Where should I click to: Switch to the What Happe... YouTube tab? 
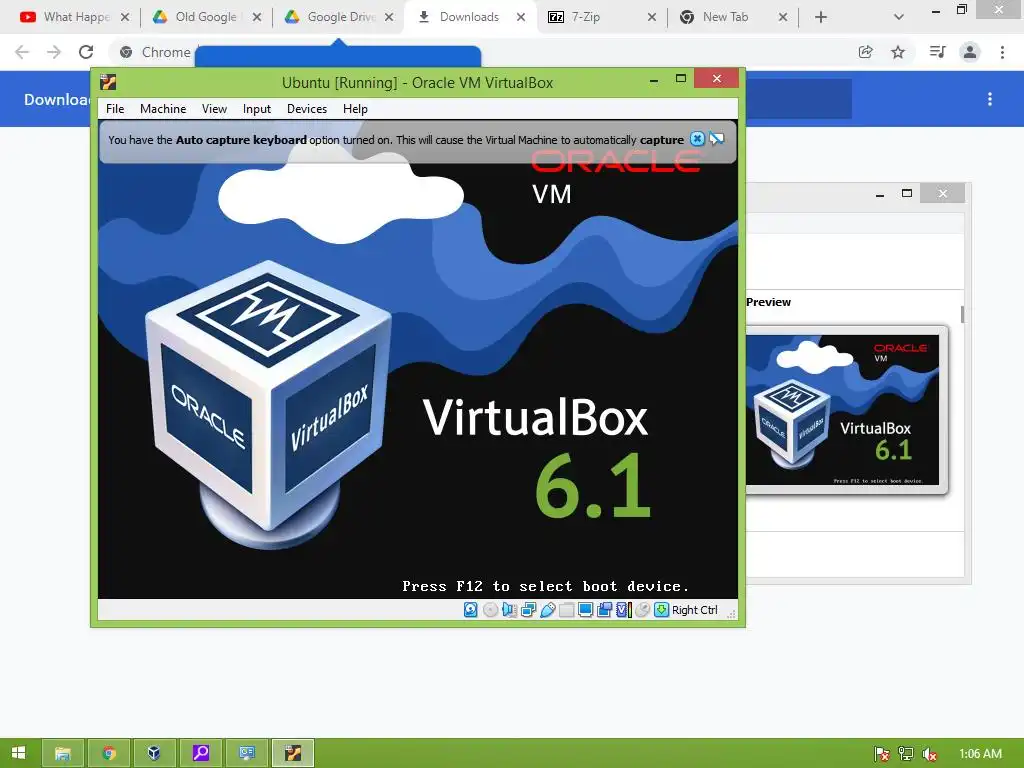point(74,17)
